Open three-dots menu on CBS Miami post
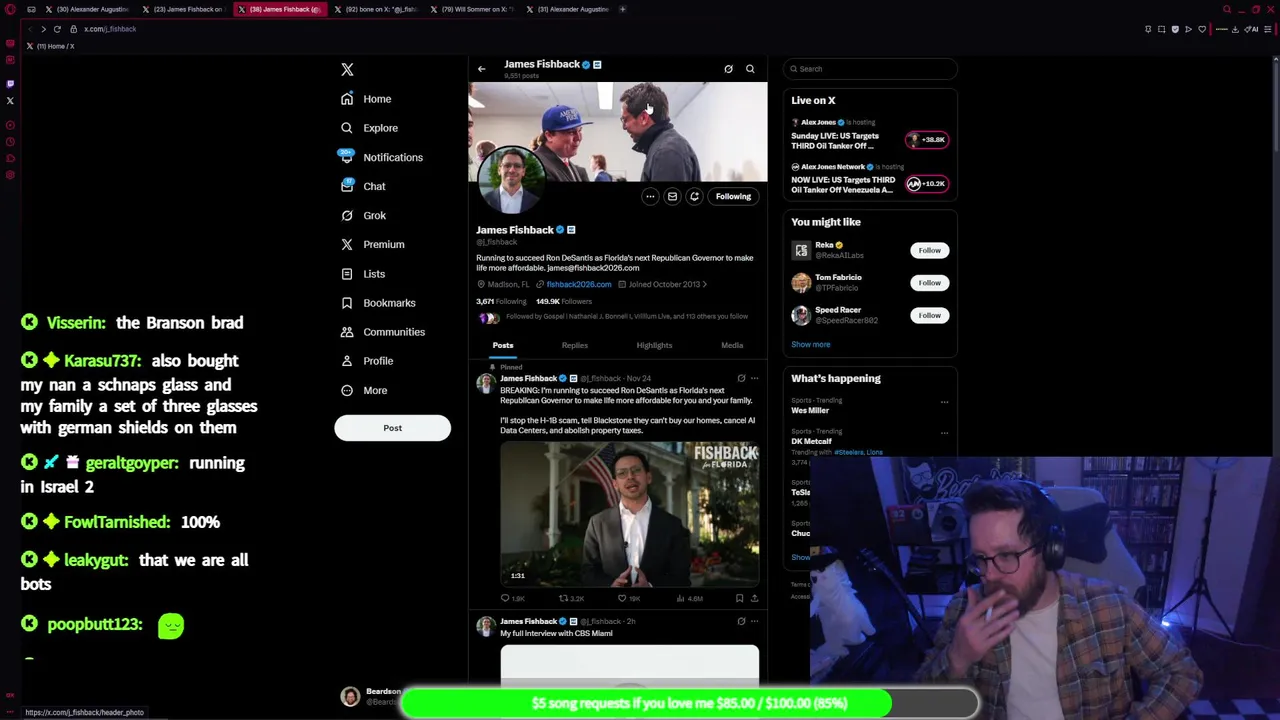Viewport: 1280px width, 720px height. [754, 621]
